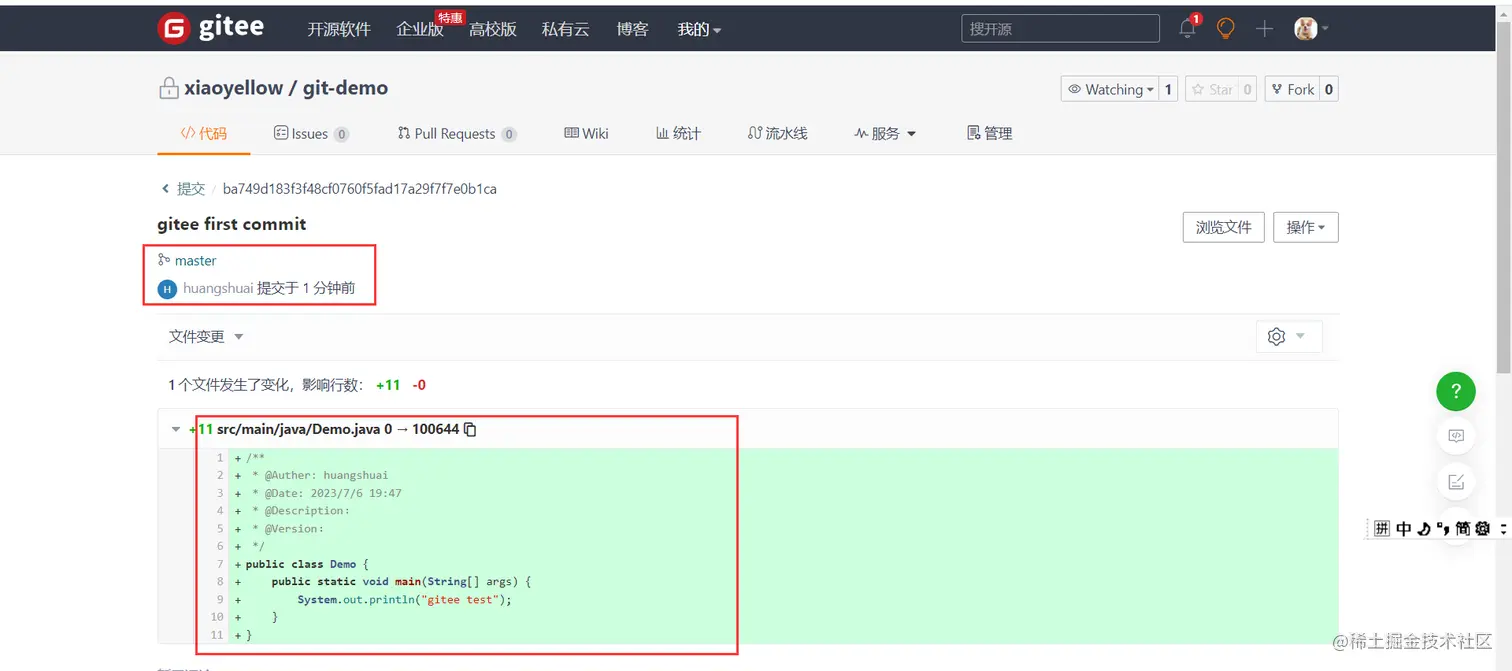1512x671 pixels.
Task: Open the Watching dropdown
Action: point(1110,89)
